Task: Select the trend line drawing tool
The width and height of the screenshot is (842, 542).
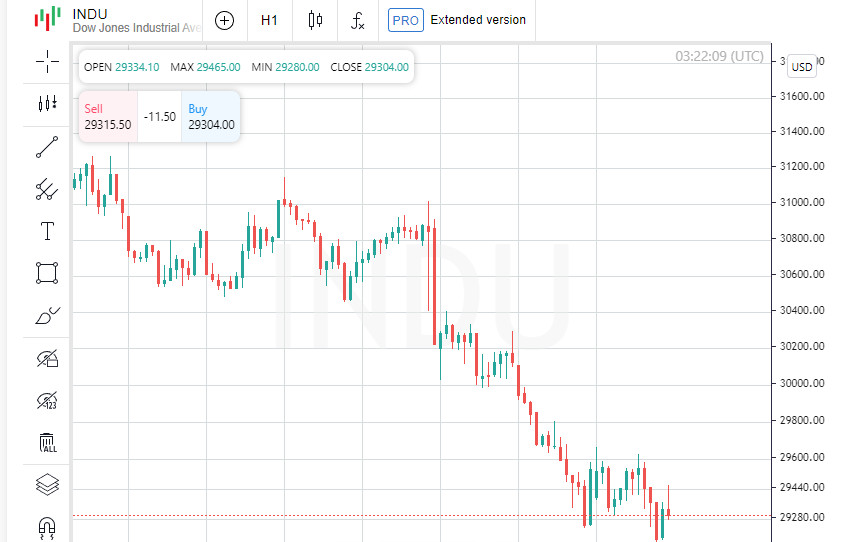Action: (x=47, y=147)
